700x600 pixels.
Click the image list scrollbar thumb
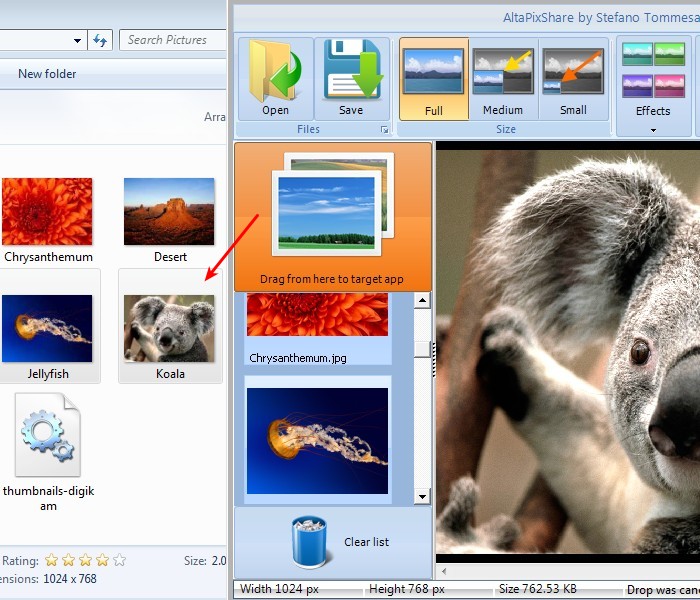(422, 349)
